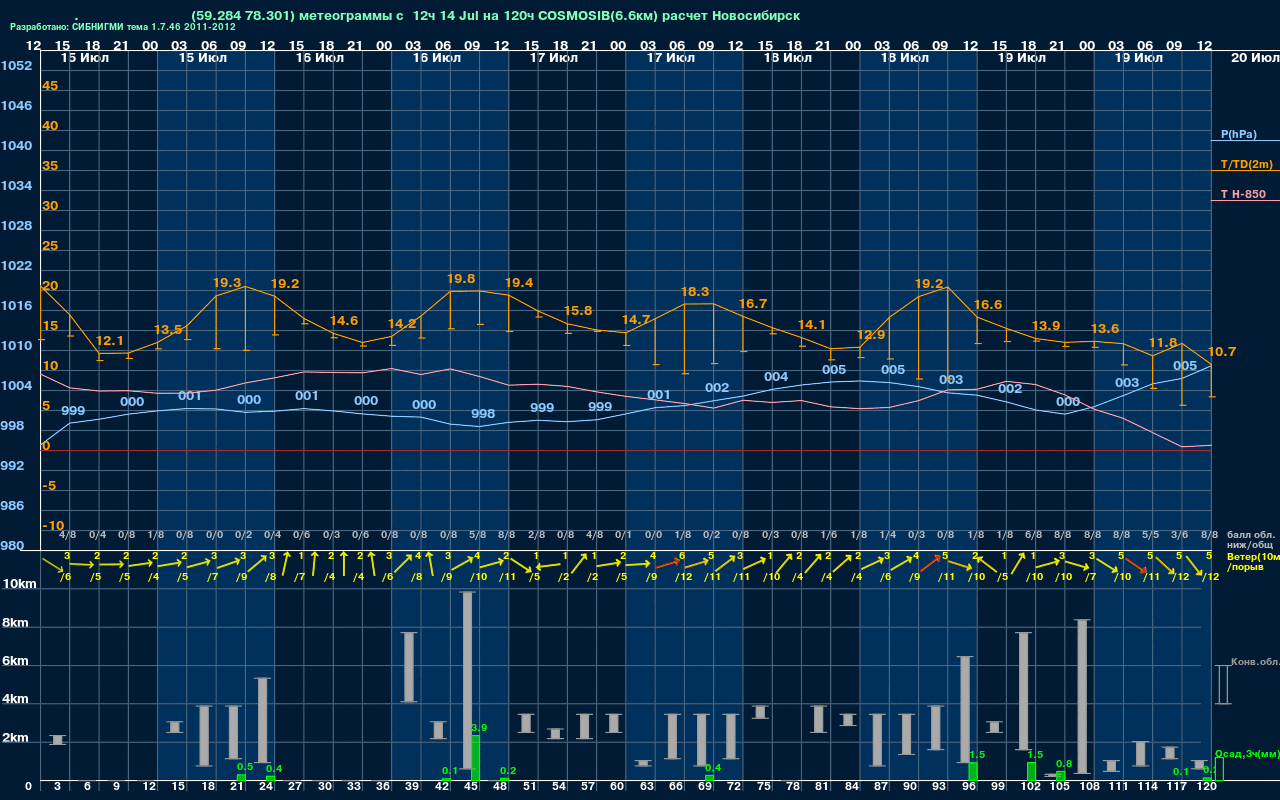Image resolution: width=1280 pixels, height=800 pixels.
Task: Click the 0.2 precipitation value label
Action: (x=508, y=771)
